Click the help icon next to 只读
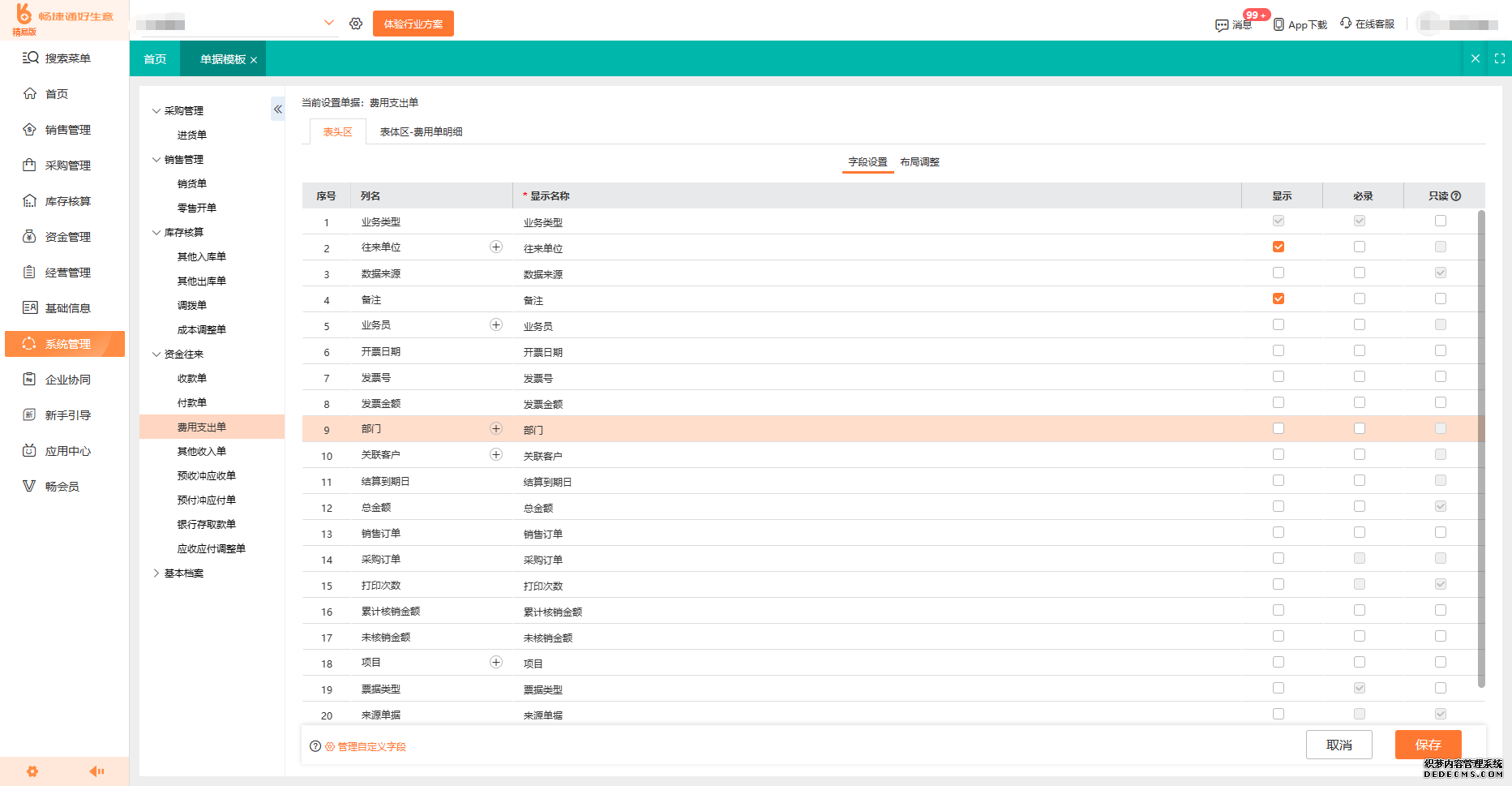 click(x=1456, y=196)
